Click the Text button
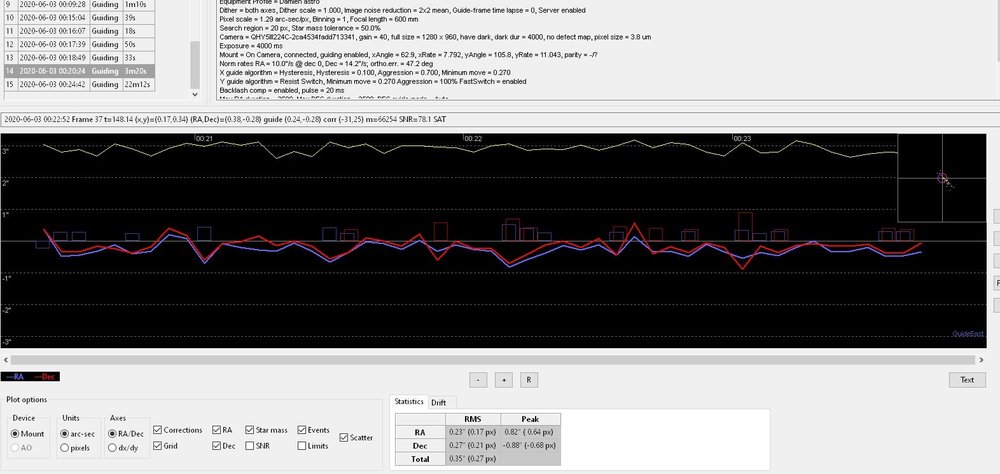Viewport: 1000px width, 474px height. (x=967, y=380)
